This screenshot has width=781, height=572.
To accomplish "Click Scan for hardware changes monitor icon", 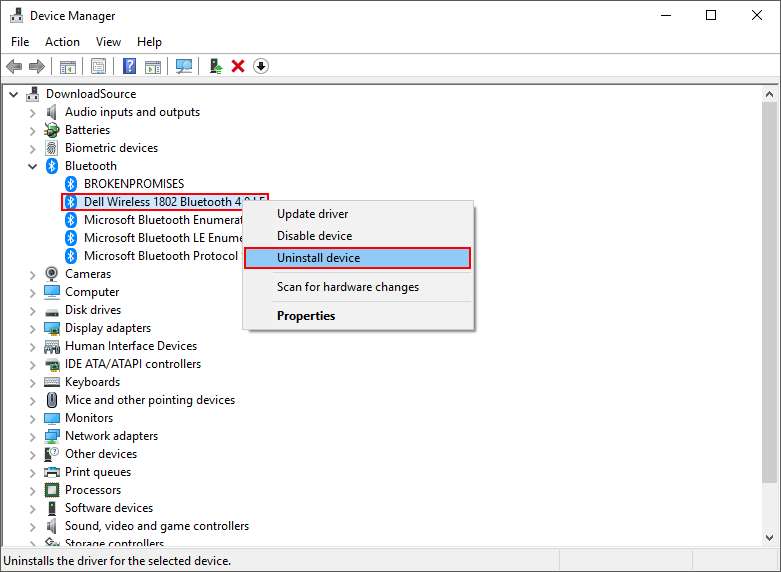I will [x=184, y=66].
